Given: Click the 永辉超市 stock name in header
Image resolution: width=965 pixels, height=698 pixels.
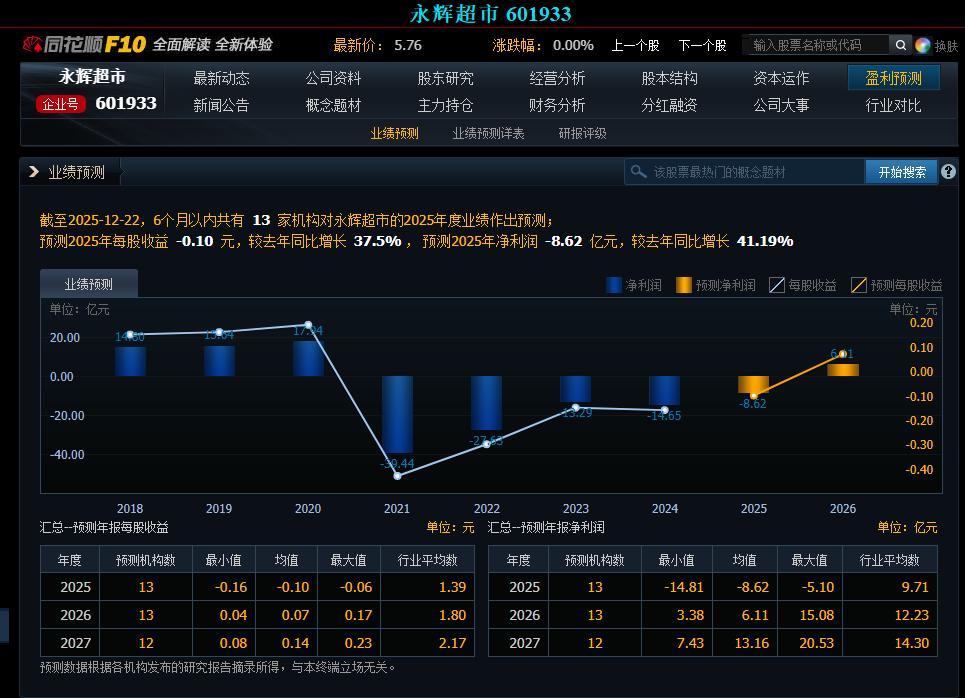Looking at the screenshot, I should [x=92, y=76].
